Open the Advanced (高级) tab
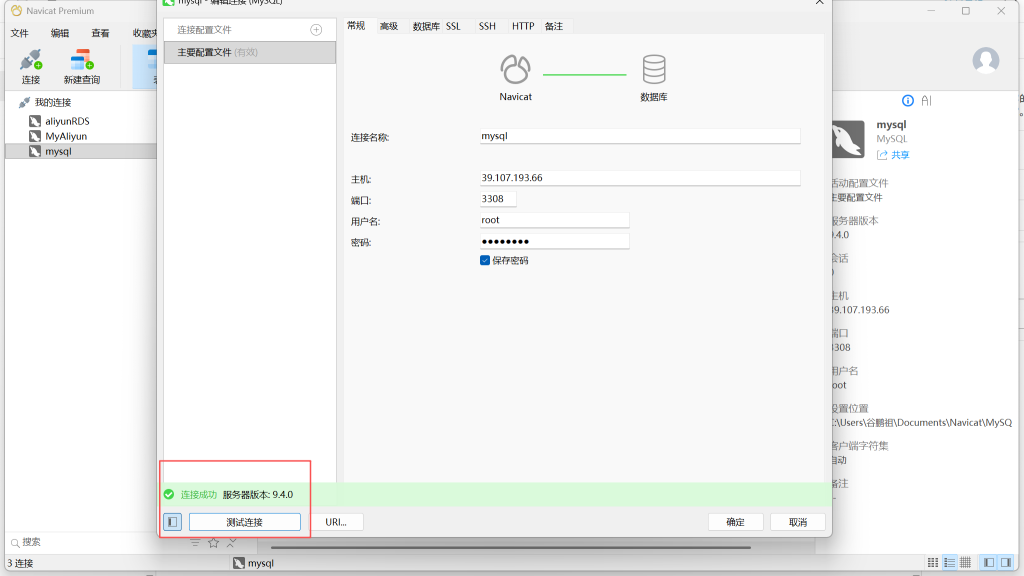This screenshot has height=576, width=1024. click(x=388, y=26)
